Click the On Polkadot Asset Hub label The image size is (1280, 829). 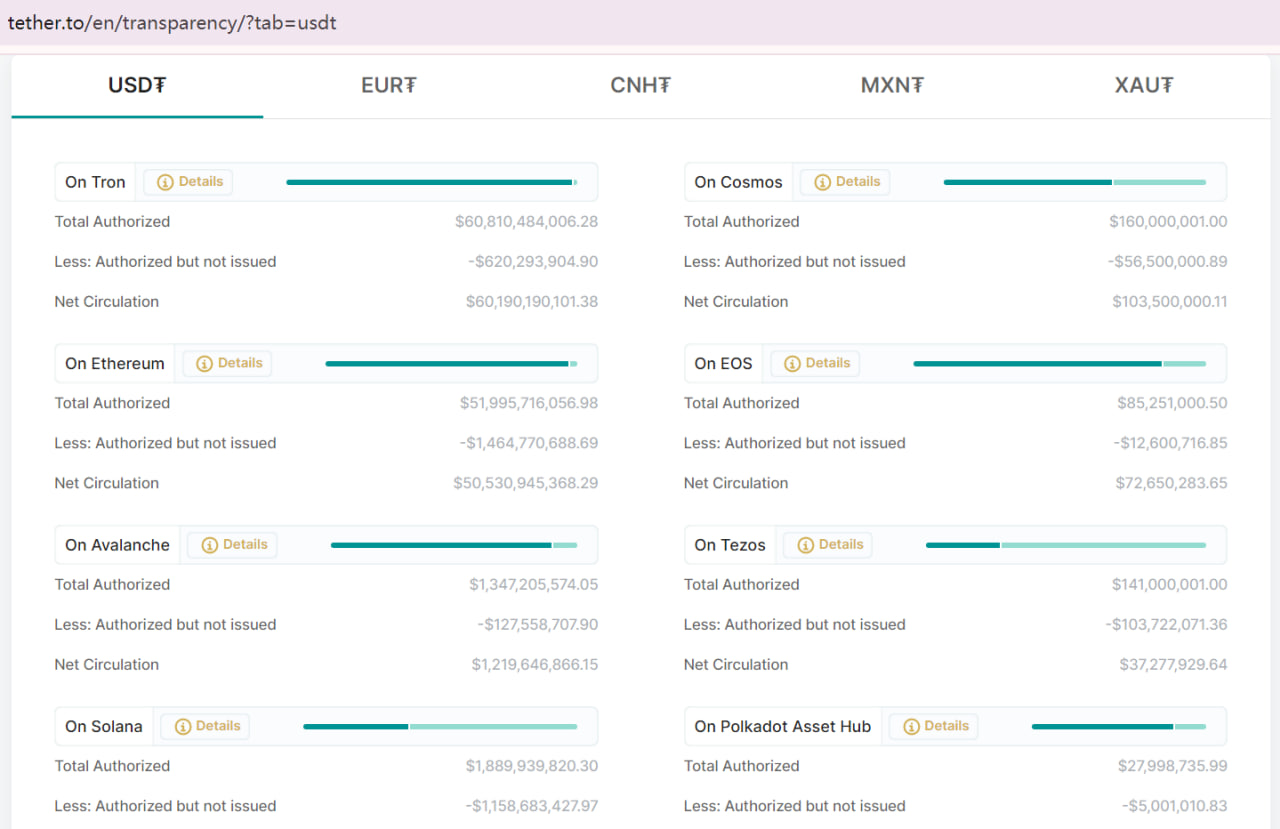[x=783, y=727]
